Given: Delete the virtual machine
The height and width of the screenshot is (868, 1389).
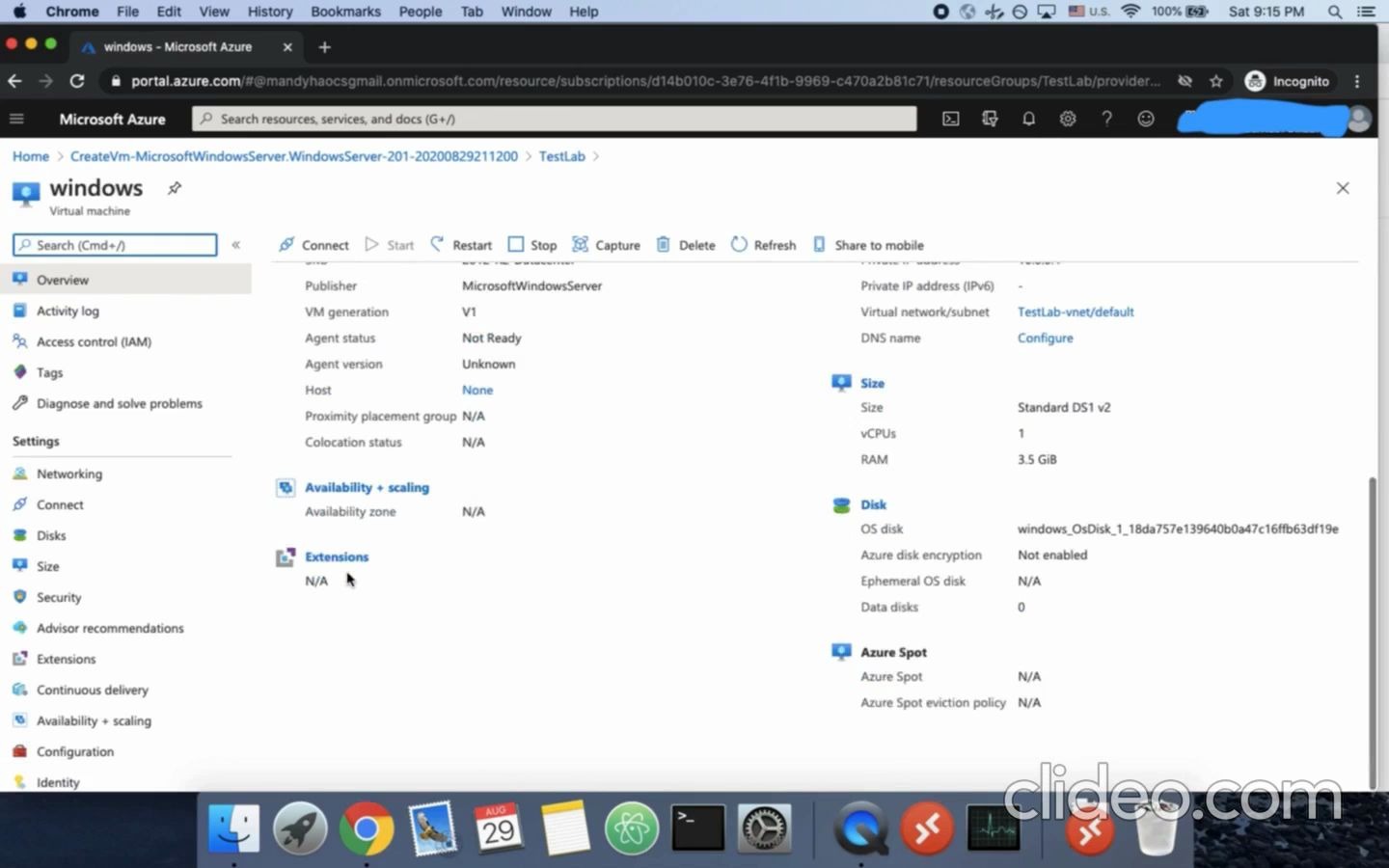Looking at the screenshot, I should tap(686, 245).
